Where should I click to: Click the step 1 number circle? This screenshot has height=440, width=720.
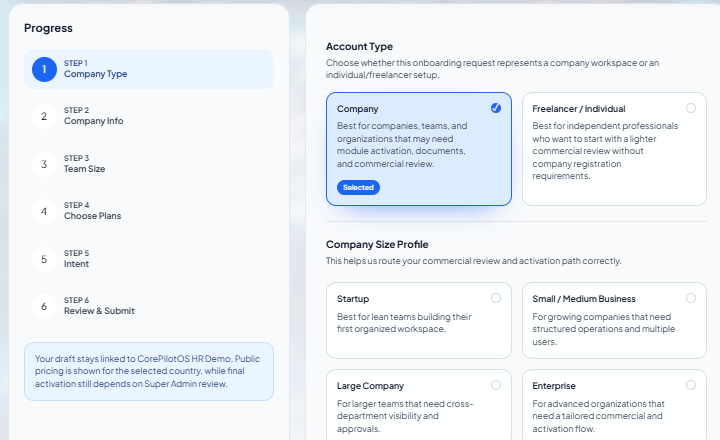(x=44, y=69)
